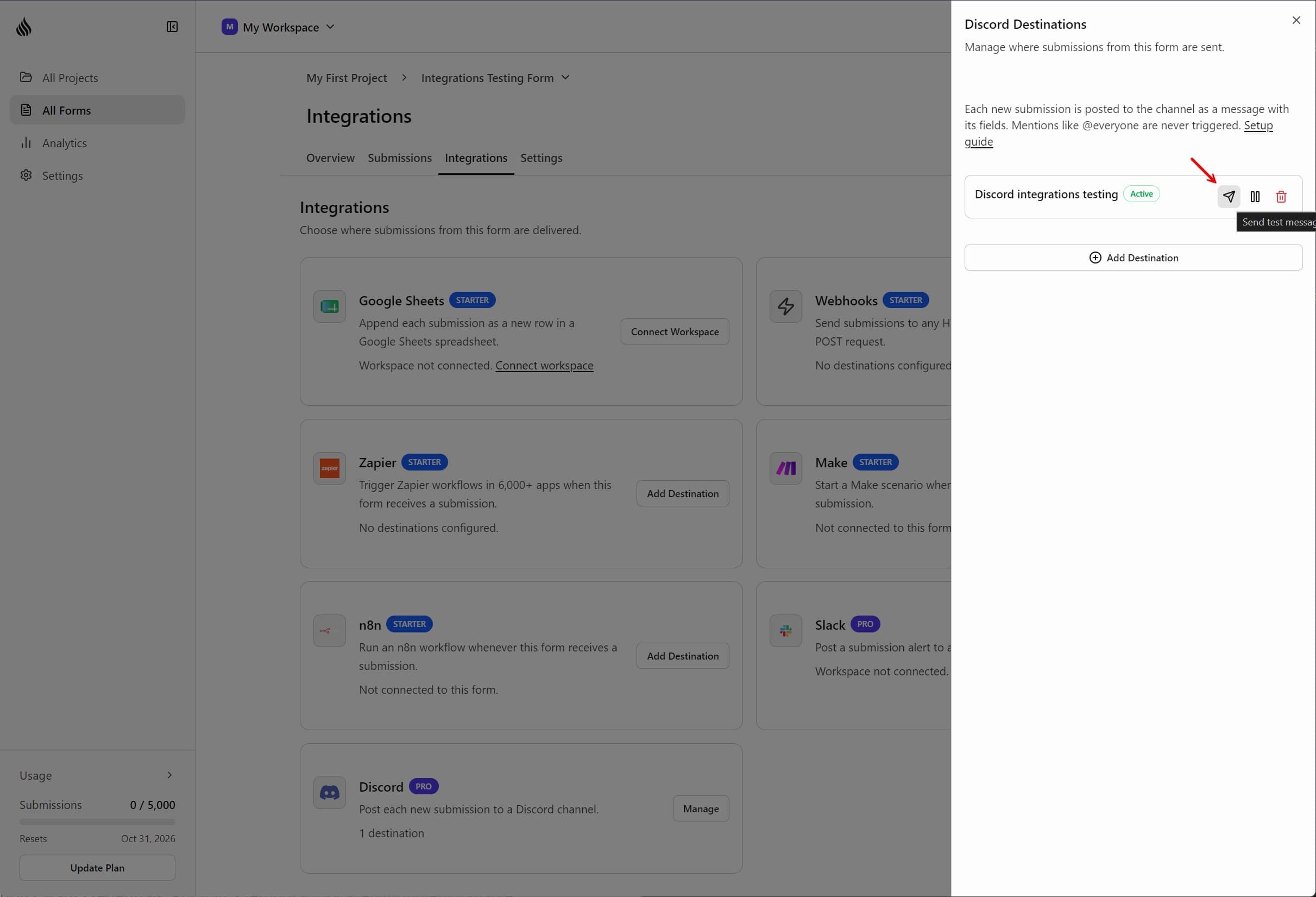Expand the Usage section chevron
The image size is (1316, 897).
[169, 775]
